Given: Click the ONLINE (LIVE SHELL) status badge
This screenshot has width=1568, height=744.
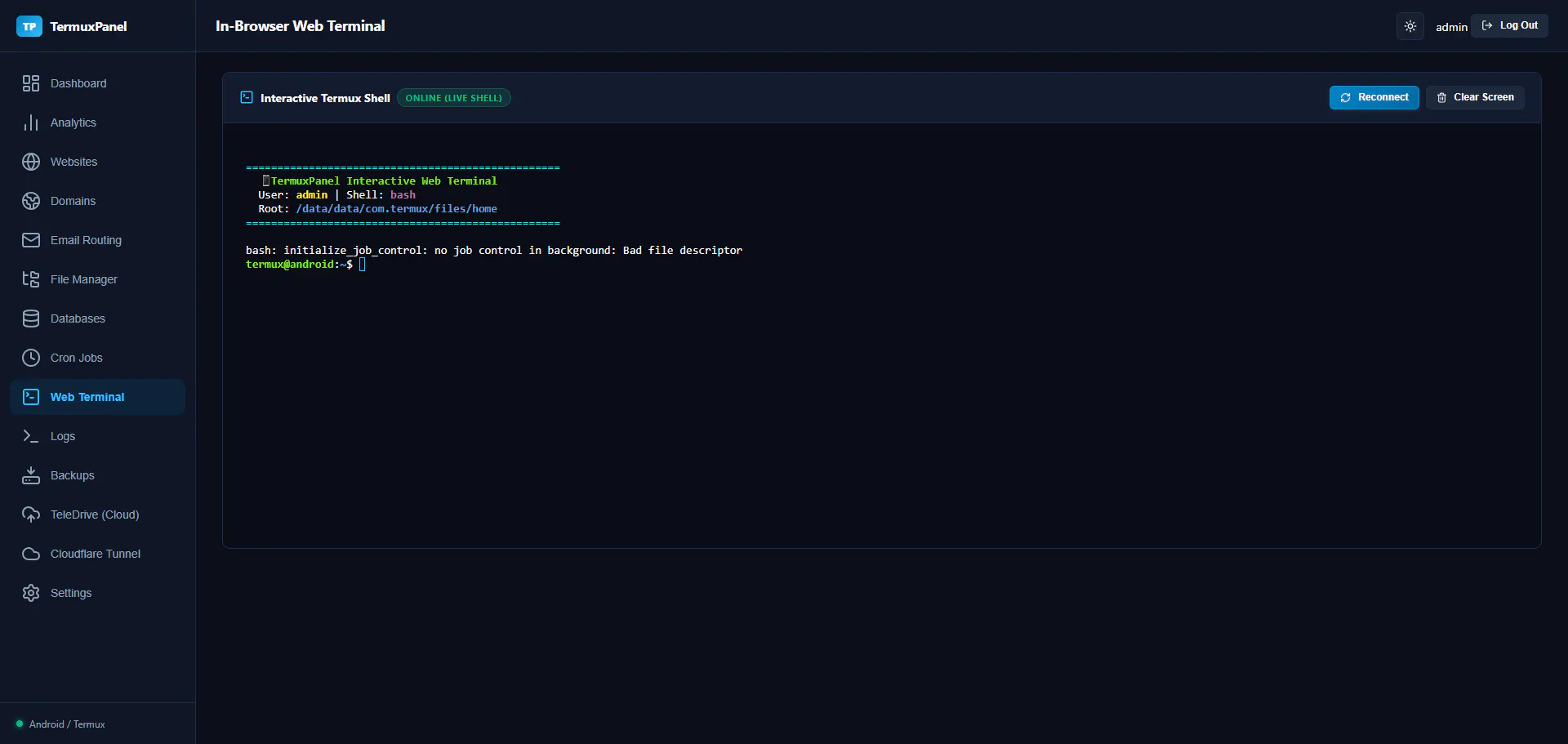Looking at the screenshot, I should [454, 98].
